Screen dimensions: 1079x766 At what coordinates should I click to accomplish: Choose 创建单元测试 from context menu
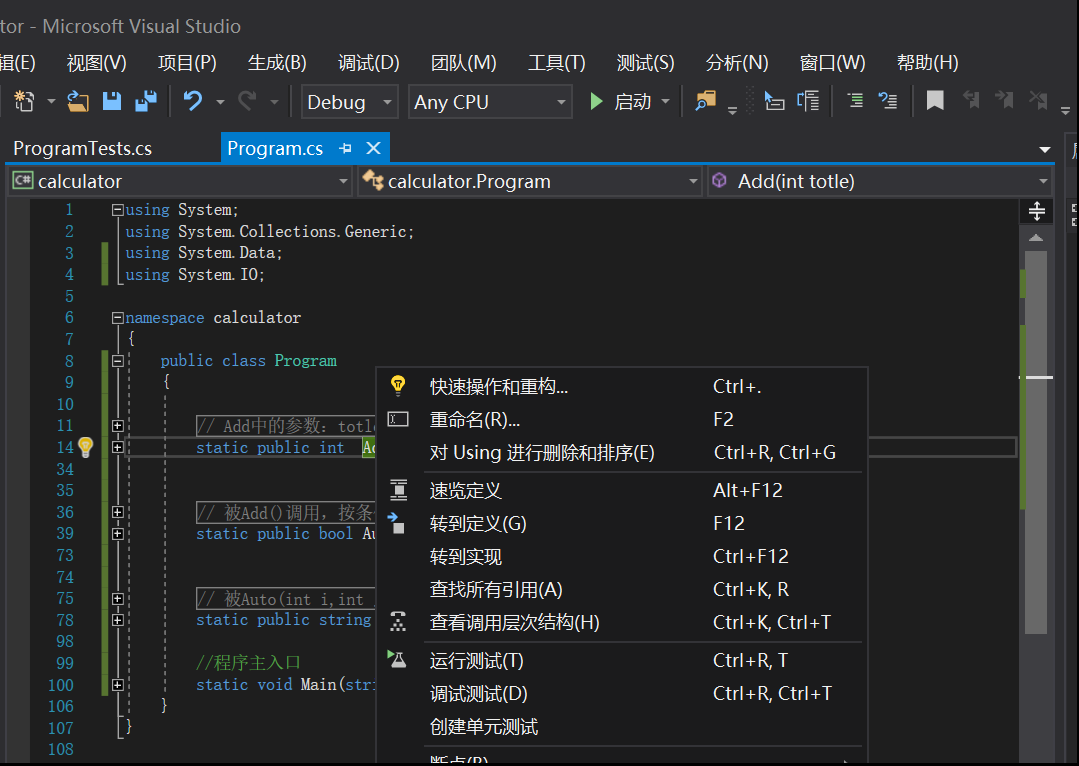[484, 727]
